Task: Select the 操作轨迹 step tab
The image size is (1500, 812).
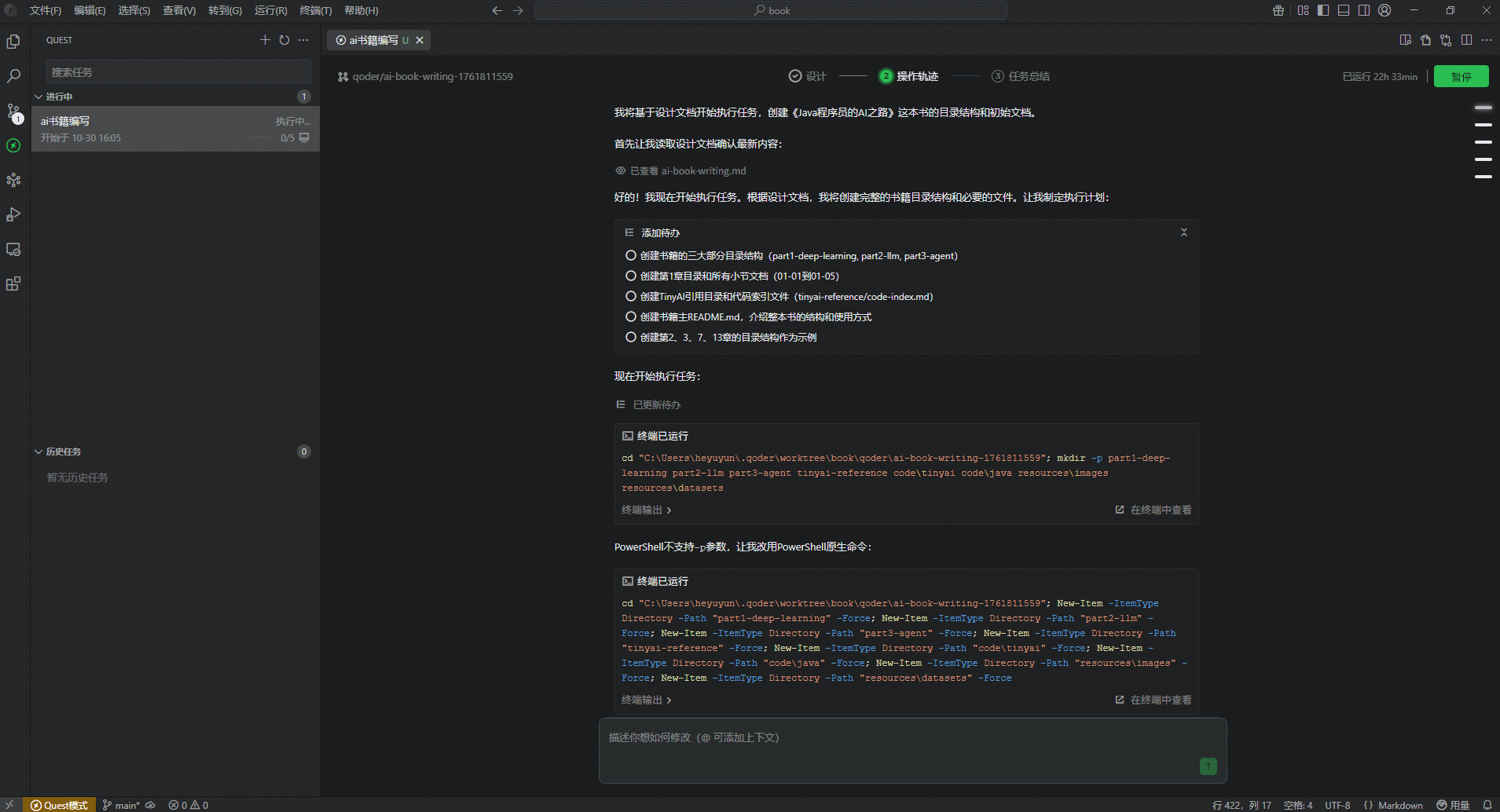Action: click(x=909, y=76)
